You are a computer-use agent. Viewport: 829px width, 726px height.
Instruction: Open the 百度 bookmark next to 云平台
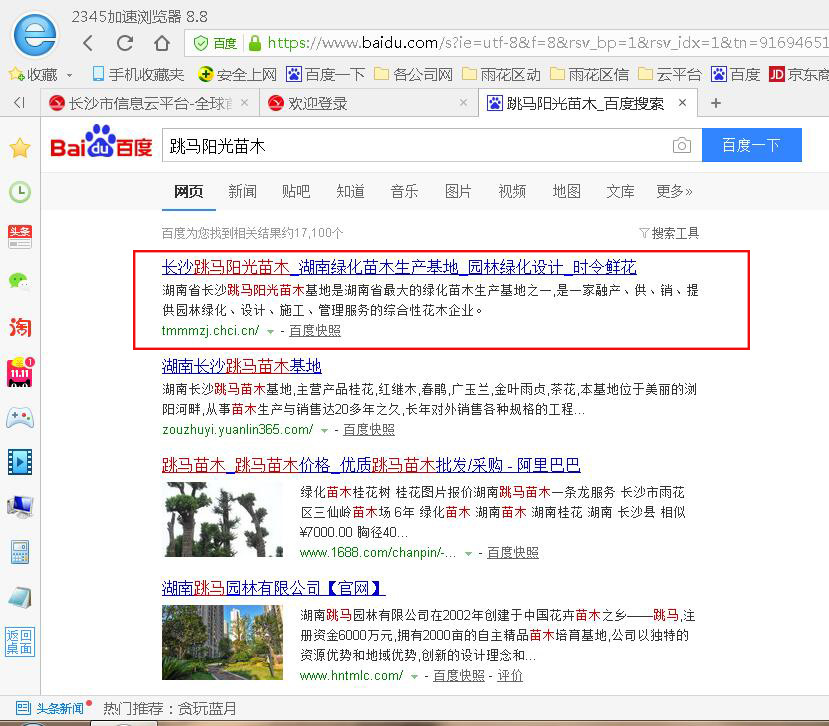[x=735, y=75]
